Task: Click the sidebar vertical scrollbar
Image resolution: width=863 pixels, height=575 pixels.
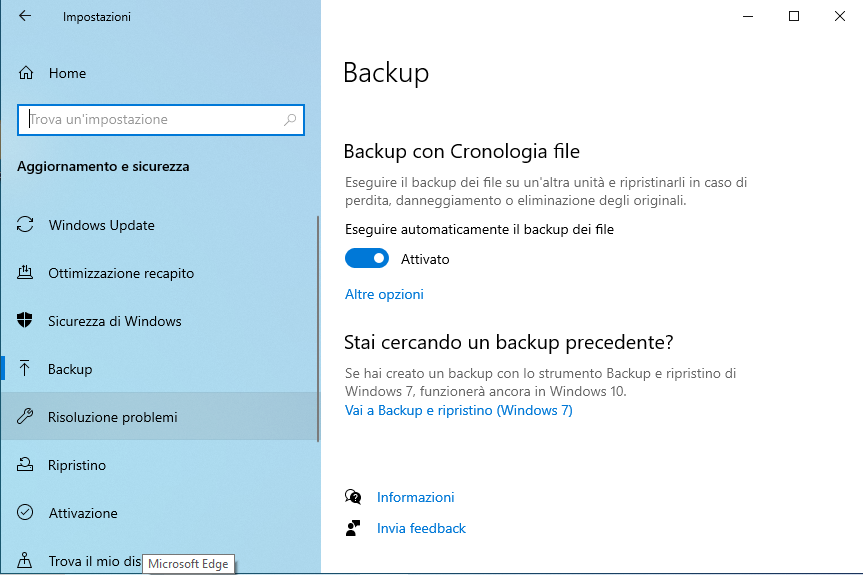Action: coord(318,330)
